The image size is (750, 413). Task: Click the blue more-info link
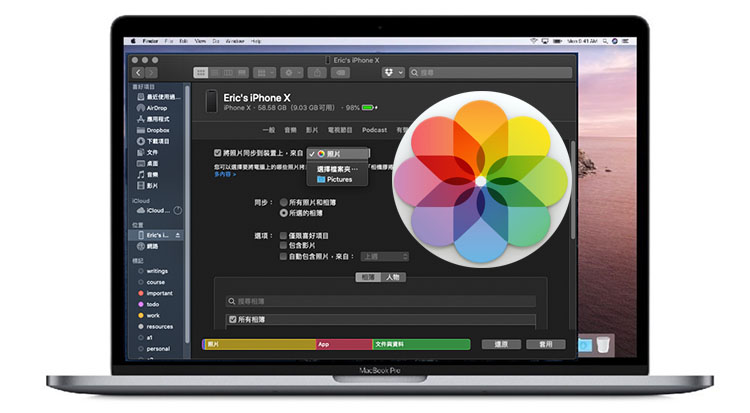click(225, 175)
